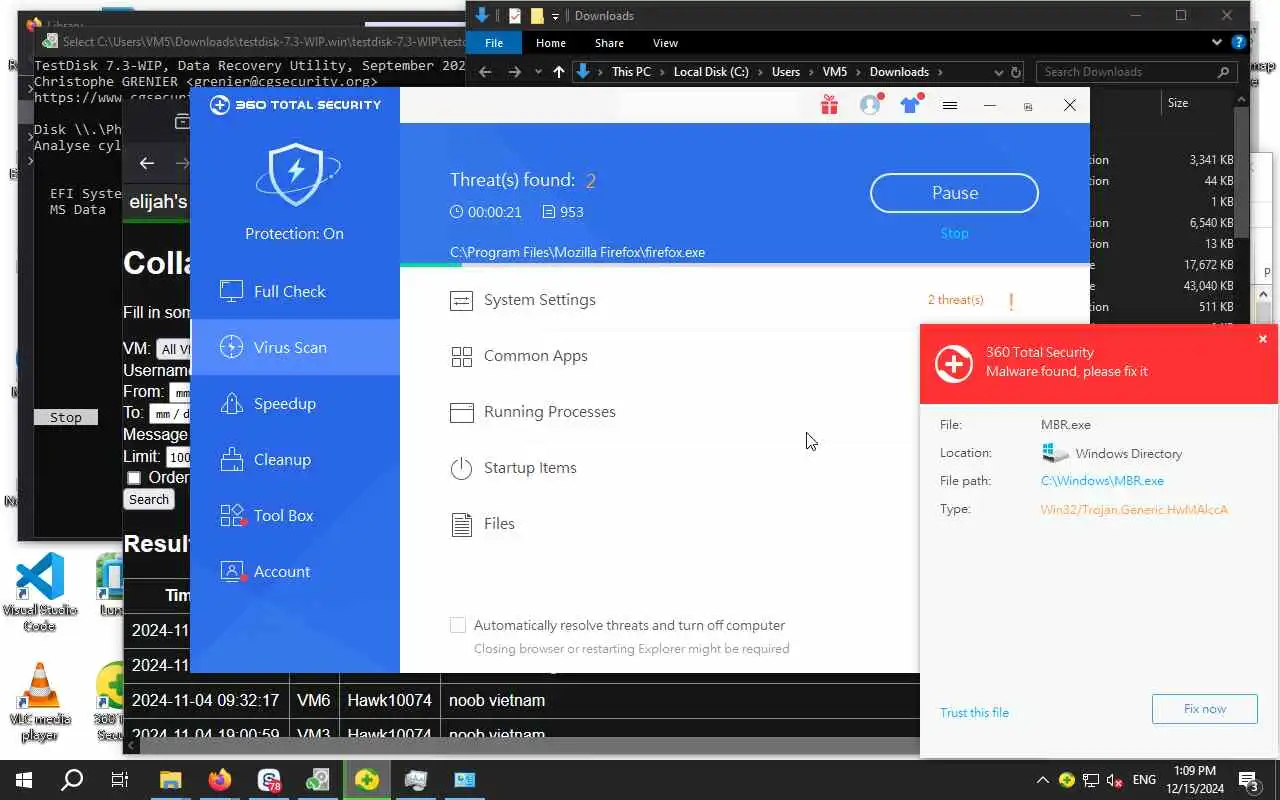Click the C:\Windows\MBR.exe file path link
1280x800 pixels.
(x=1102, y=481)
